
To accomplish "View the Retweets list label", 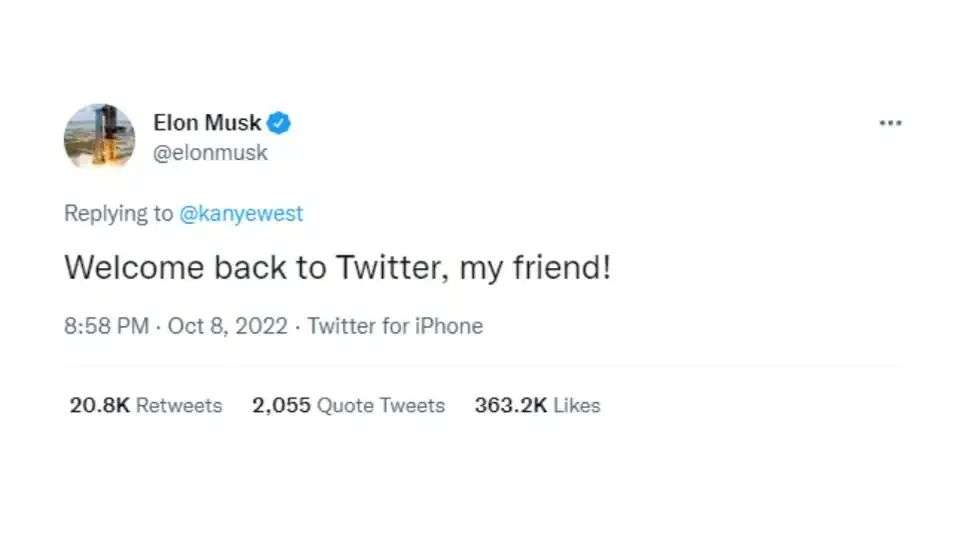I will (x=179, y=406).
